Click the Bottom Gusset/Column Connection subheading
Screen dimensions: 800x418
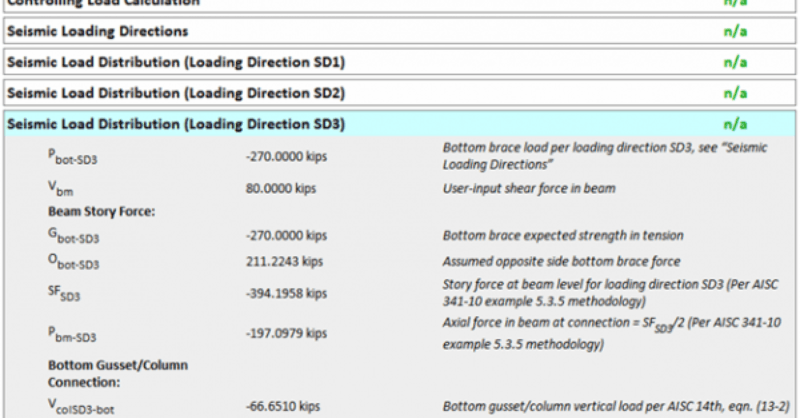pyautogui.click(x=118, y=373)
